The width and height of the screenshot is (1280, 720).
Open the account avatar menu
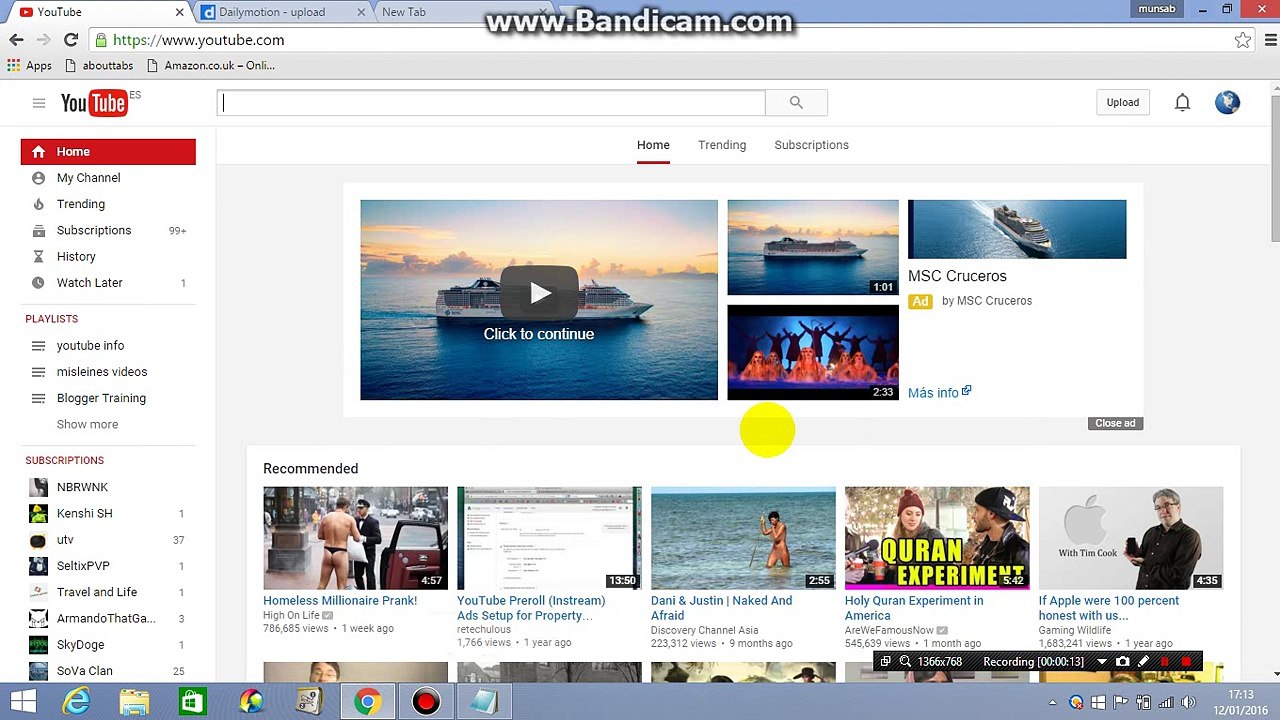(x=1227, y=102)
